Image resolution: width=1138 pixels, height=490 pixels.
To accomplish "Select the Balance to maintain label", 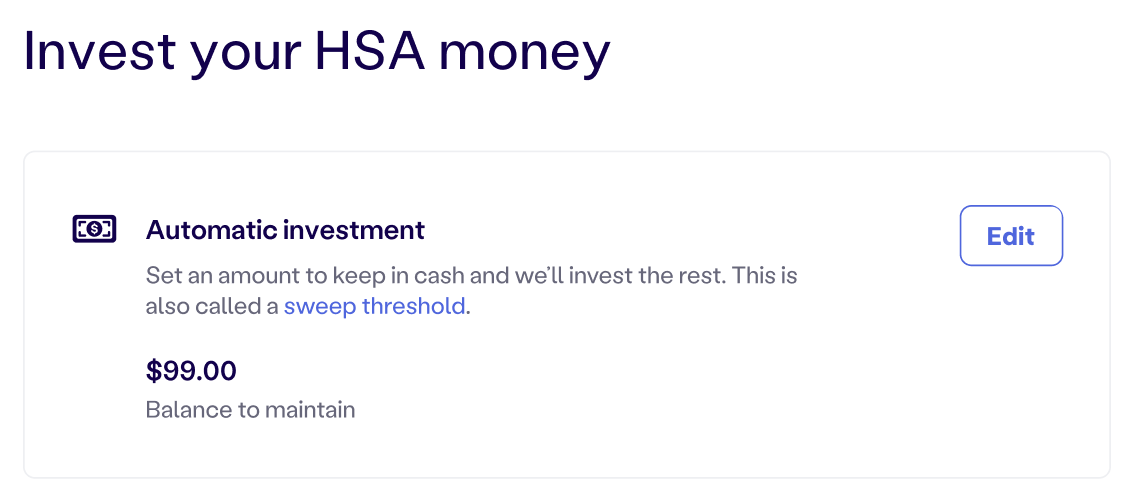I will [x=250, y=410].
